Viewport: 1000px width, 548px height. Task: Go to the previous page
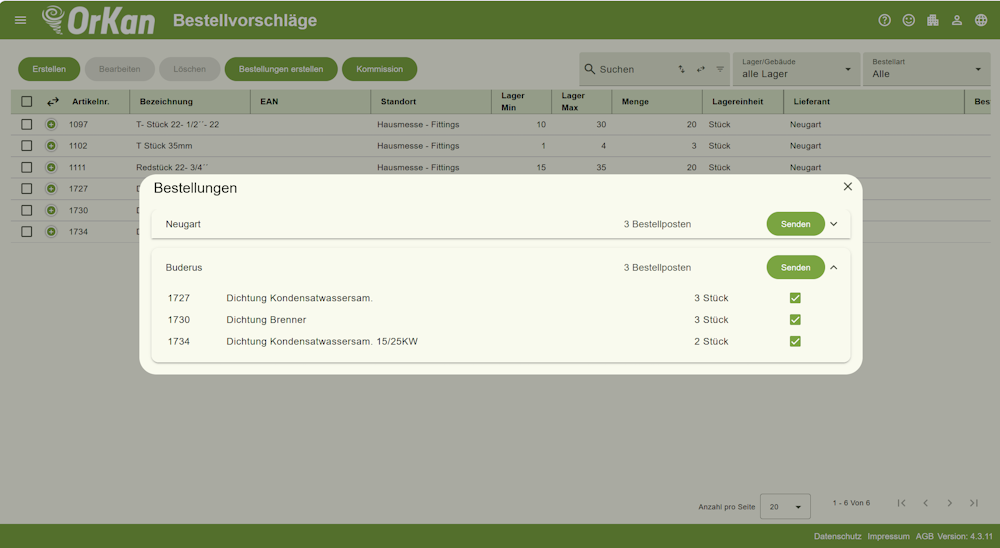click(x=925, y=503)
